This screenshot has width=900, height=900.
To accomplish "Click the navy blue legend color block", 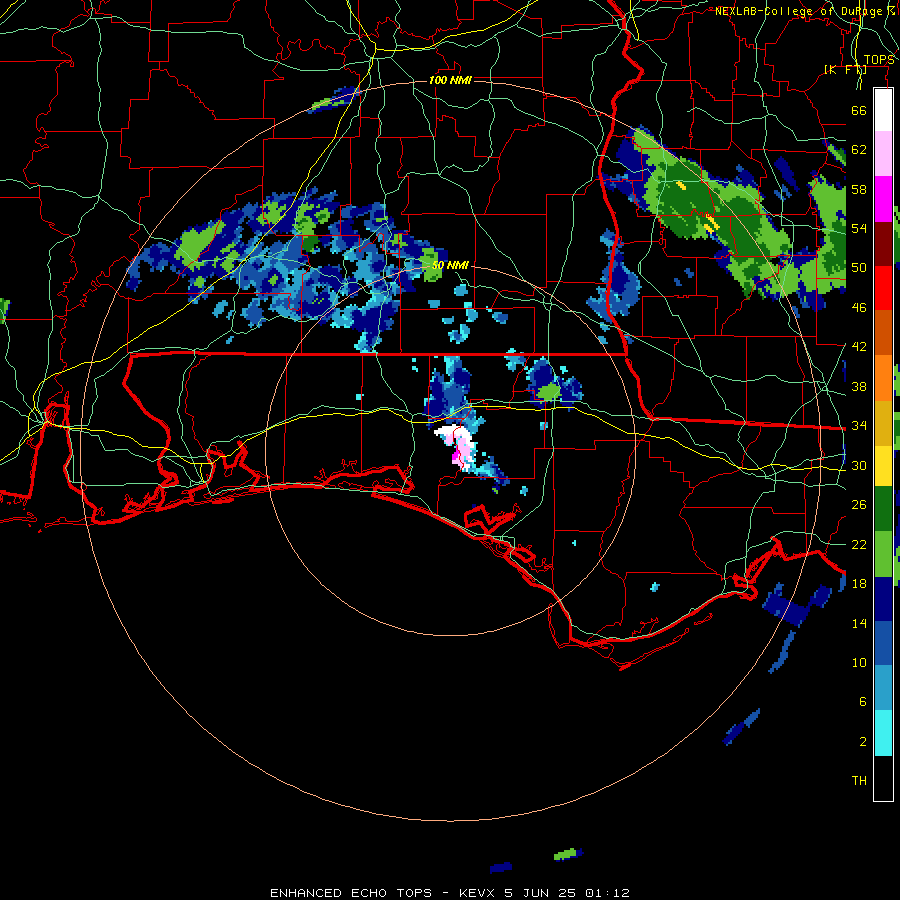I will pos(883,599).
